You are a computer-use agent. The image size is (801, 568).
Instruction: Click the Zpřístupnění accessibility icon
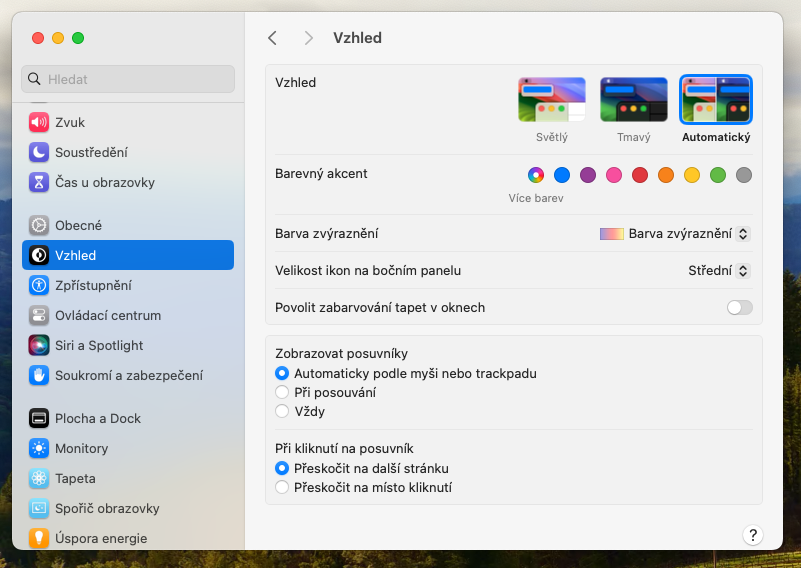pos(39,286)
